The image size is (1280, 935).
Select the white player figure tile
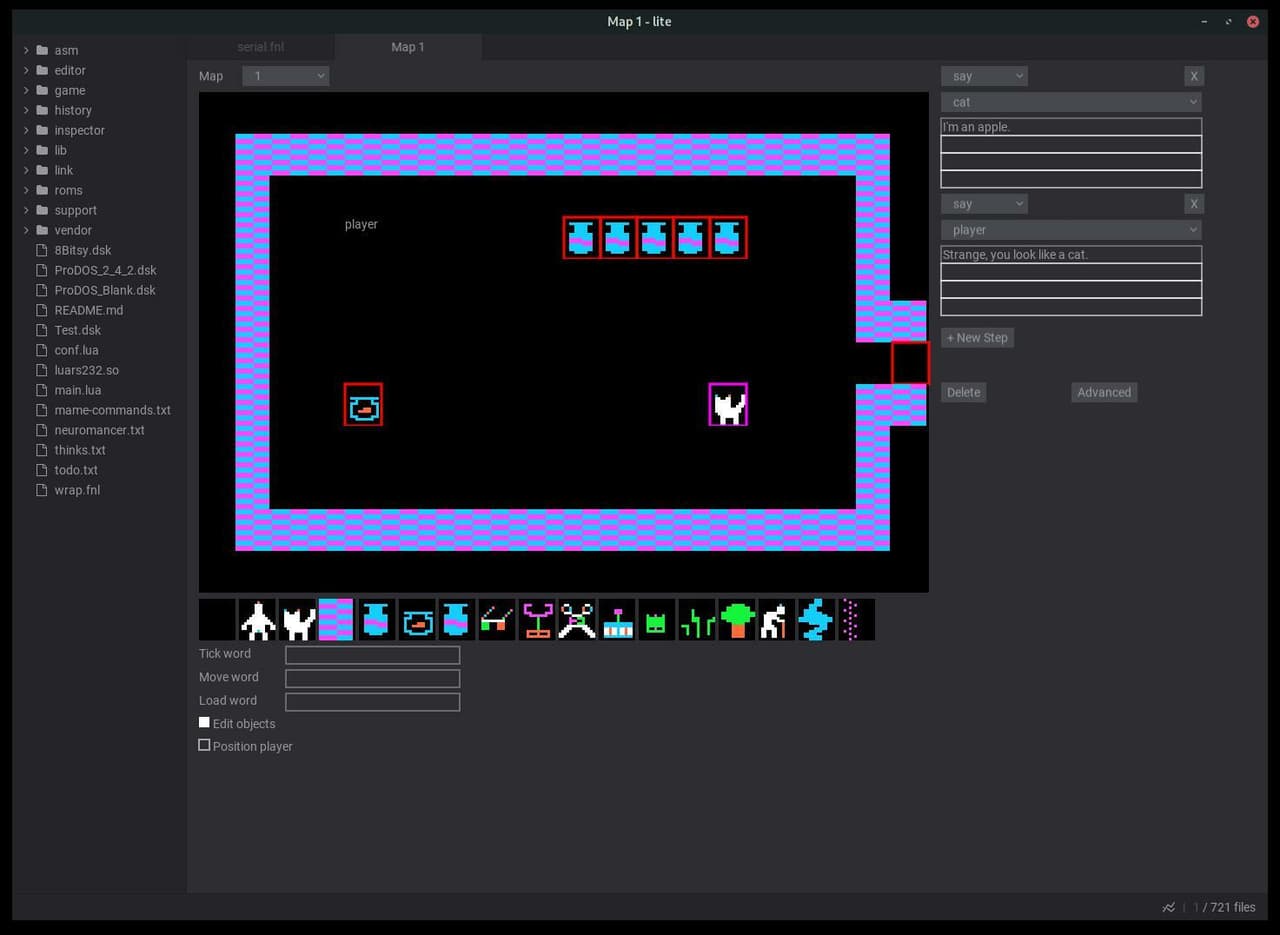(x=257, y=620)
